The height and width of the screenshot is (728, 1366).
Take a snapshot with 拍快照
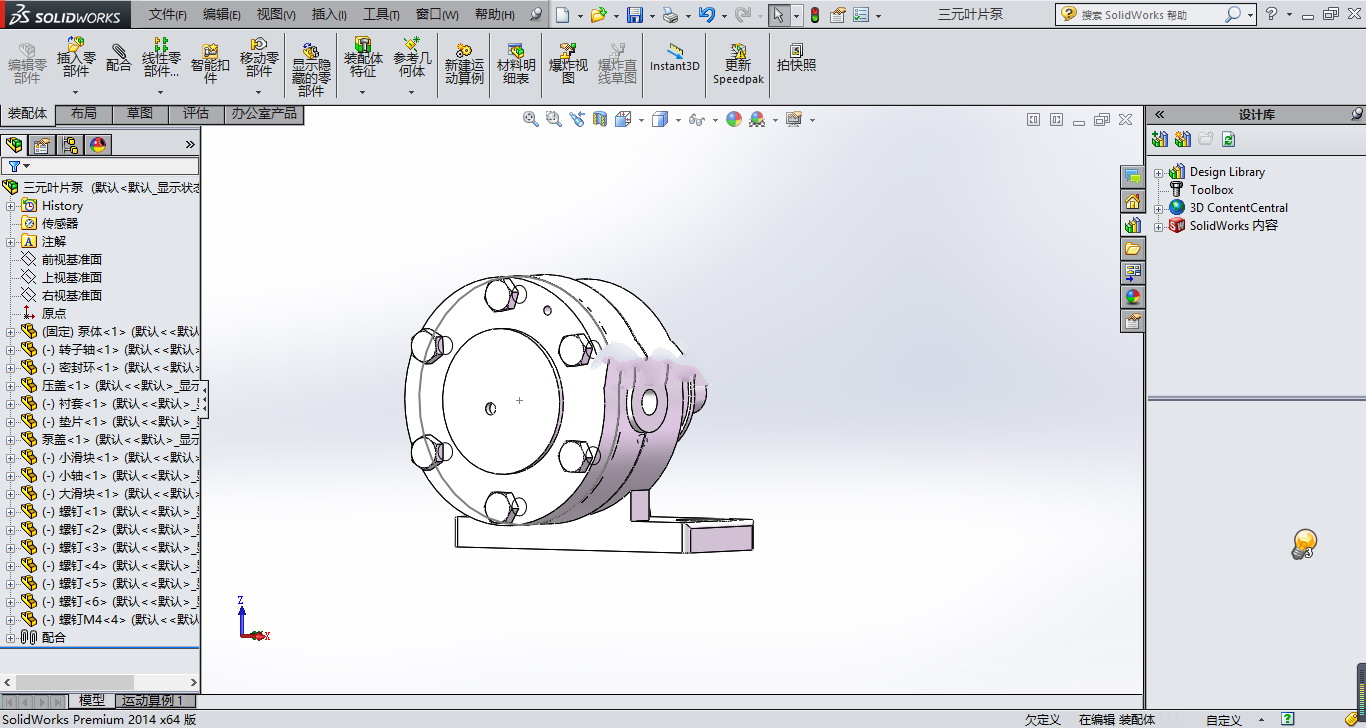click(x=797, y=58)
